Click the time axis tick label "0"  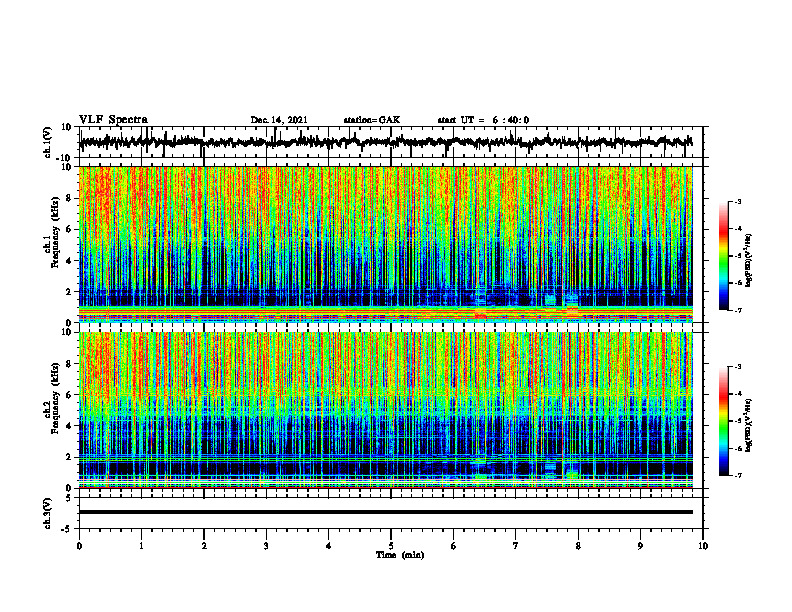pyautogui.click(x=79, y=546)
